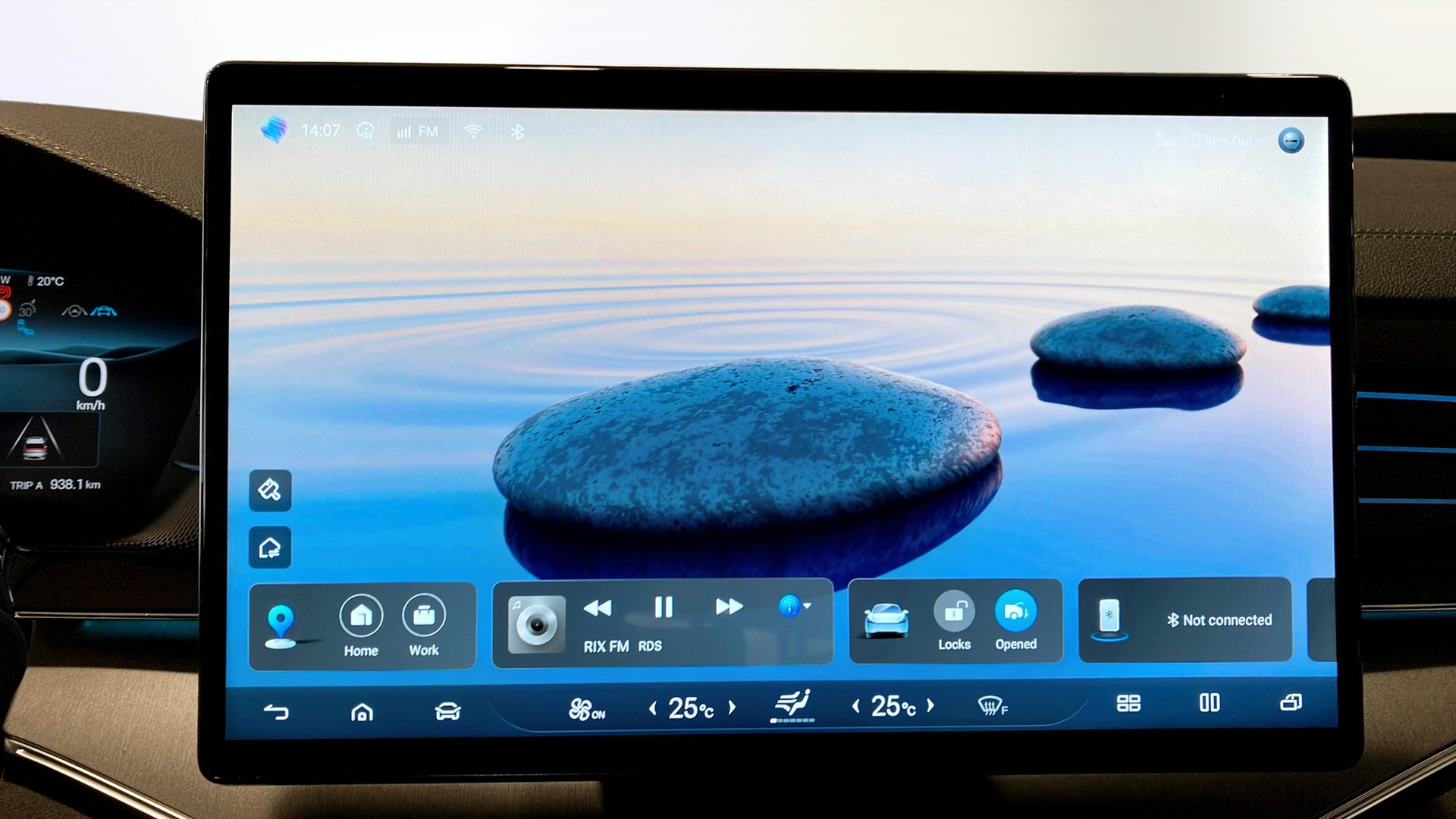Navigate to Work shortcut
The width and height of the screenshot is (1456, 819).
pos(424,616)
